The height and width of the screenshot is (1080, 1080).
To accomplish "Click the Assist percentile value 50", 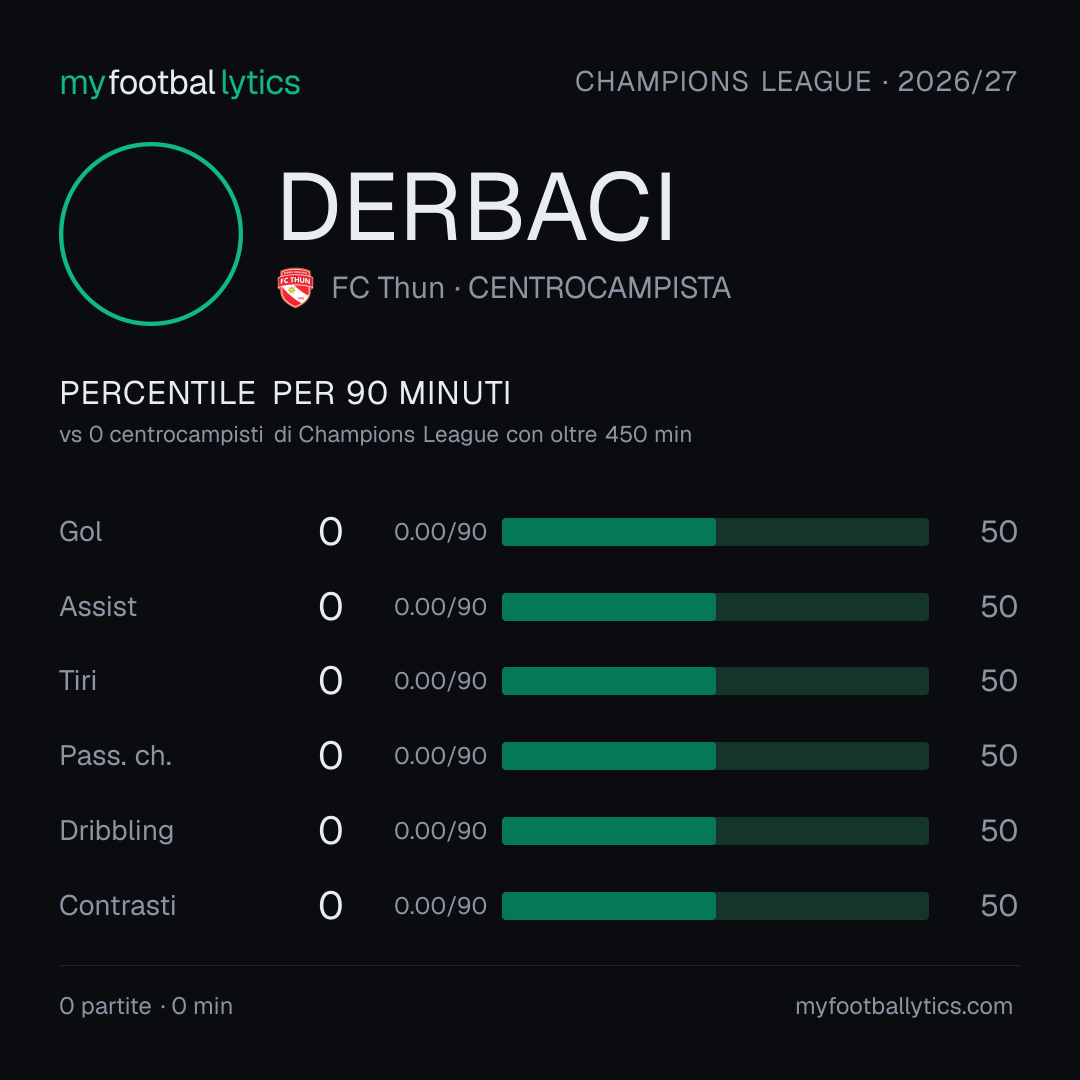I will pyautogui.click(x=999, y=607).
